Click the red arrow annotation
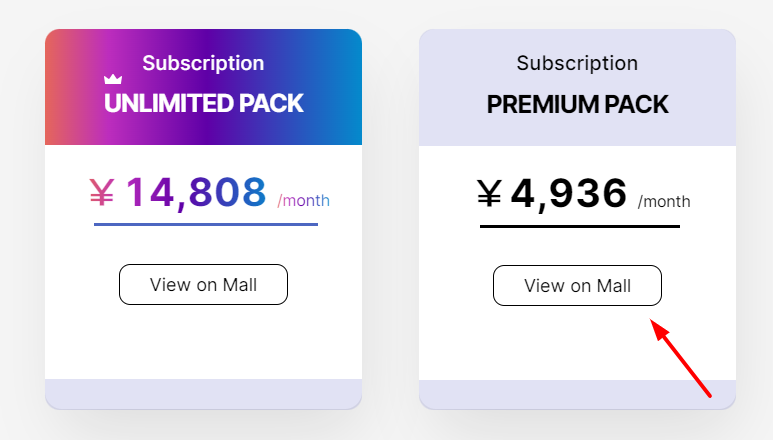The image size is (773, 440). point(682,358)
